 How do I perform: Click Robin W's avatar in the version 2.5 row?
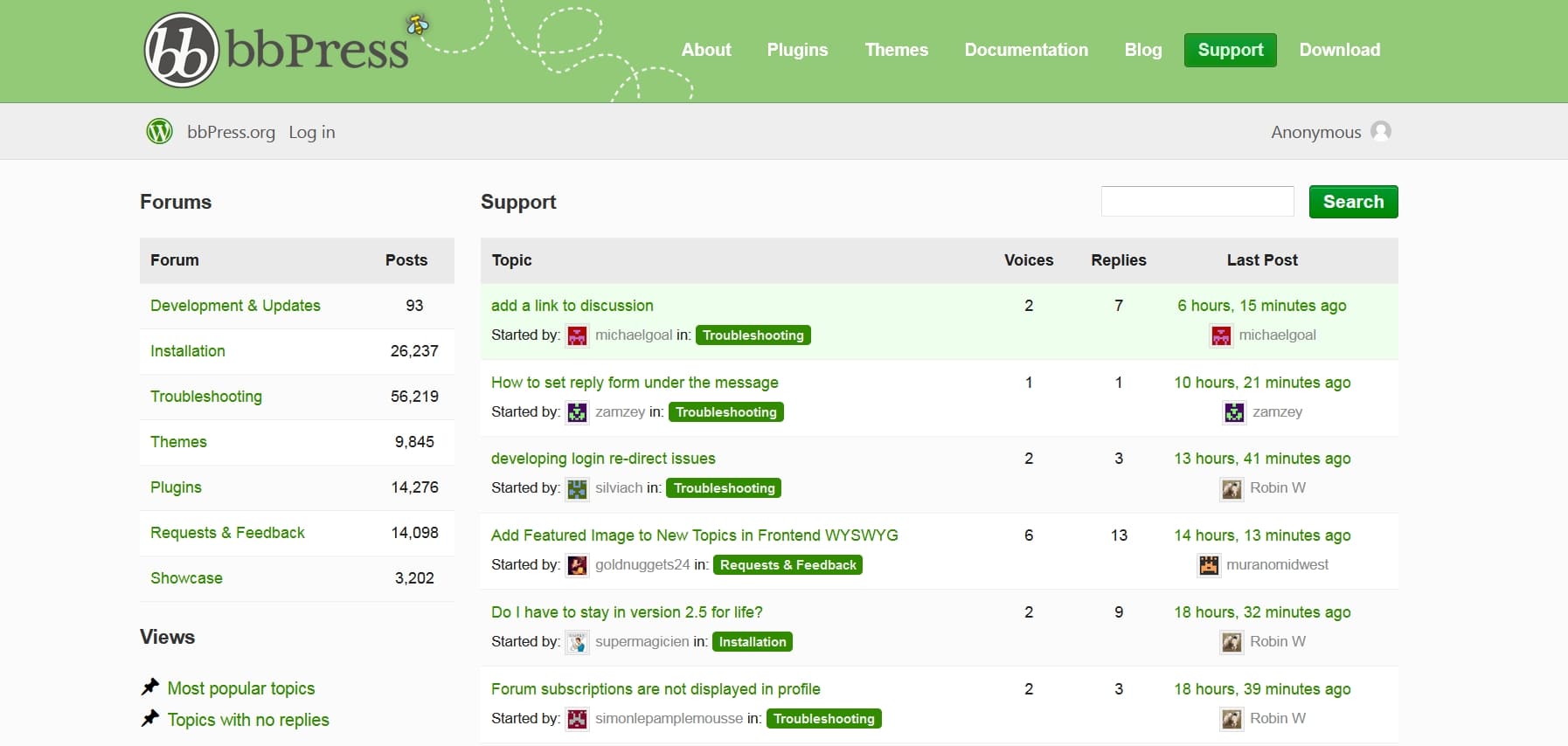point(1232,642)
